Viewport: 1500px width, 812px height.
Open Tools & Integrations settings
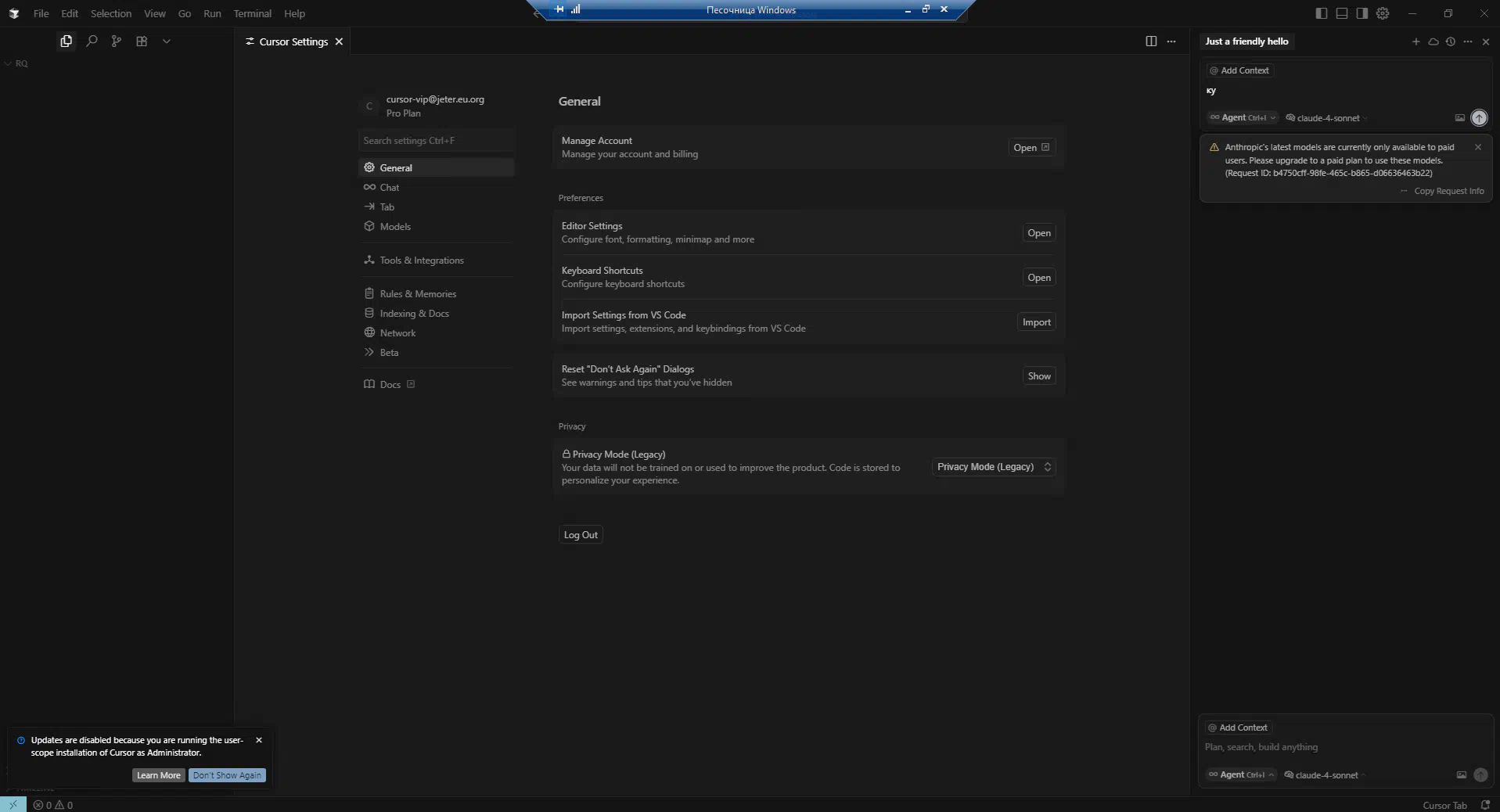(436, 260)
